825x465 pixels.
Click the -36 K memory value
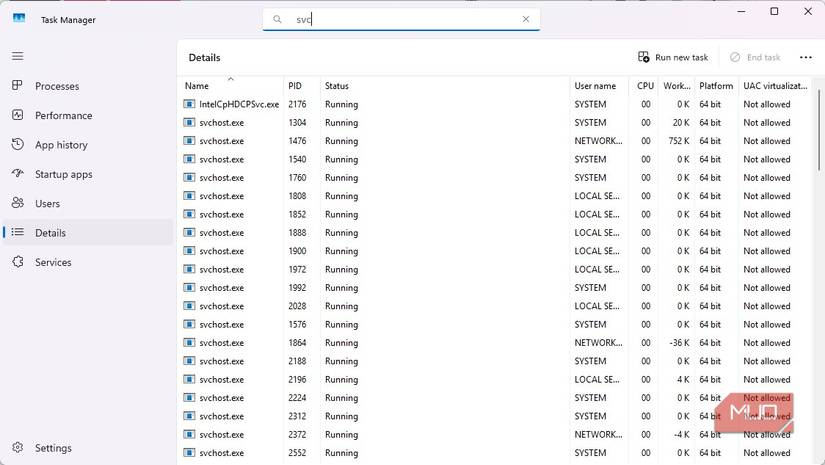click(x=679, y=342)
